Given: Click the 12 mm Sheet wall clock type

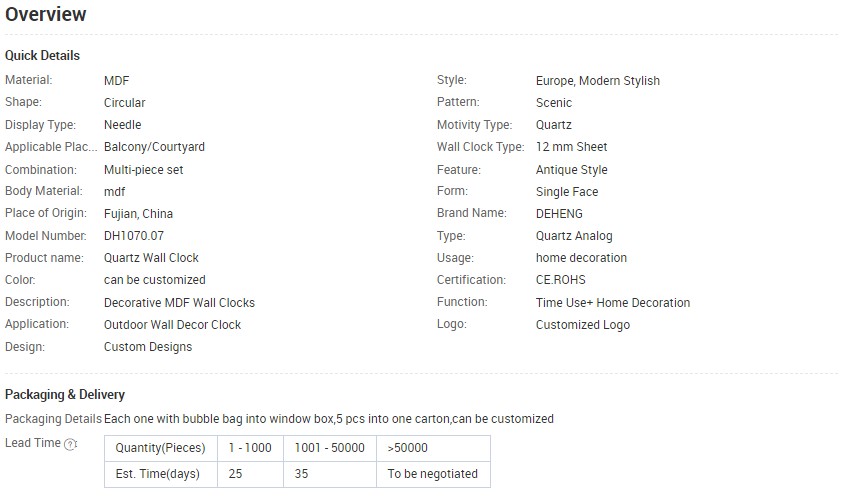Looking at the screenshot, I should (x=571, y=147).
